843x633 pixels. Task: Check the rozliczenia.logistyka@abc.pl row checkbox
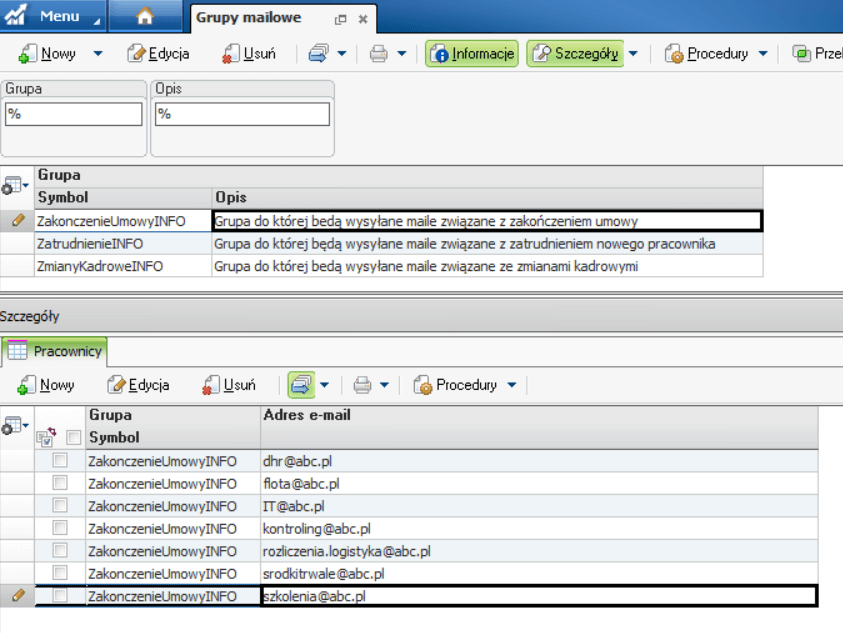pyautogui.click(x=60, y=550)
